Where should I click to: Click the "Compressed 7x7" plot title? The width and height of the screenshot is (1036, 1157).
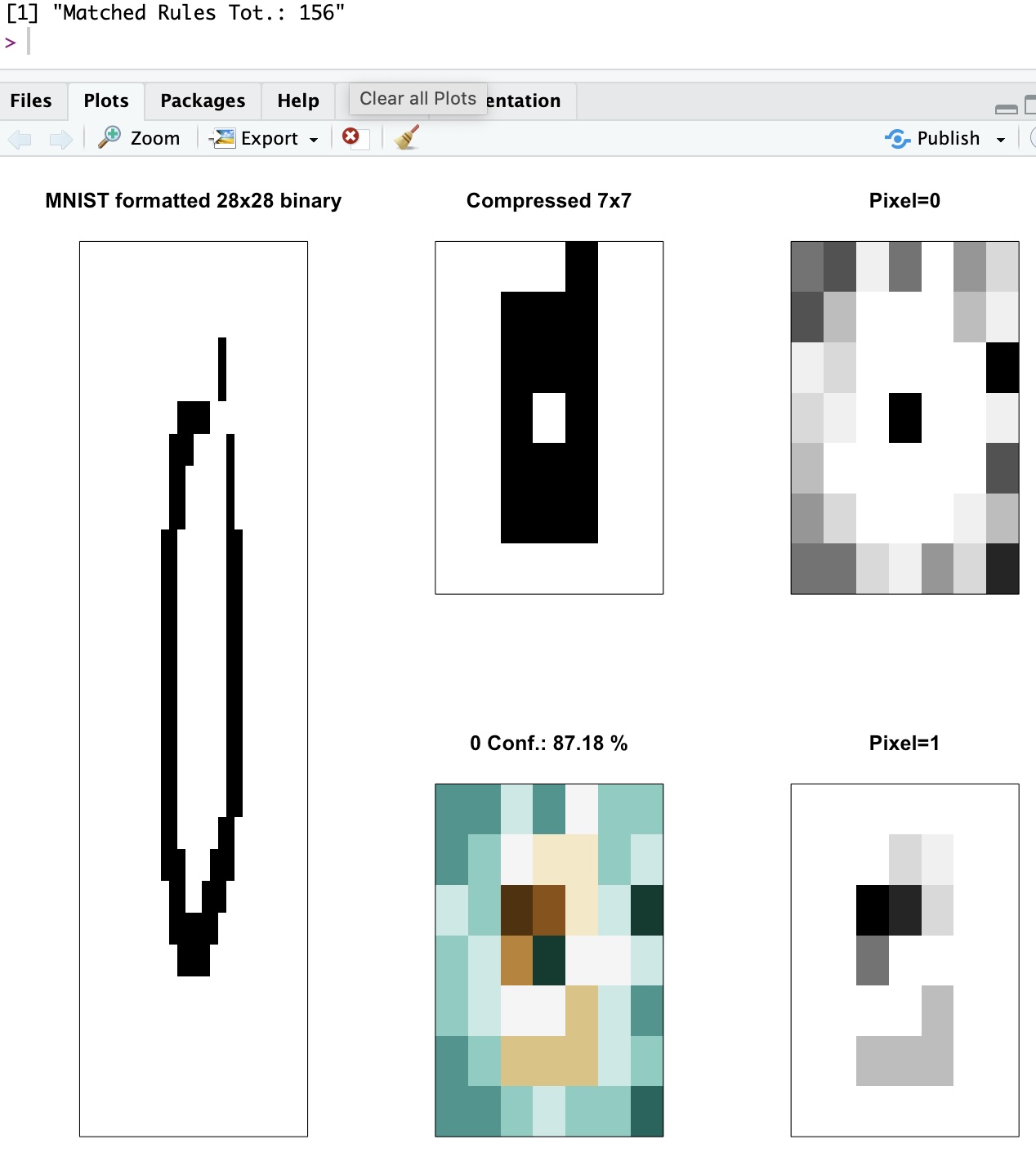click(x=549, y=201)
